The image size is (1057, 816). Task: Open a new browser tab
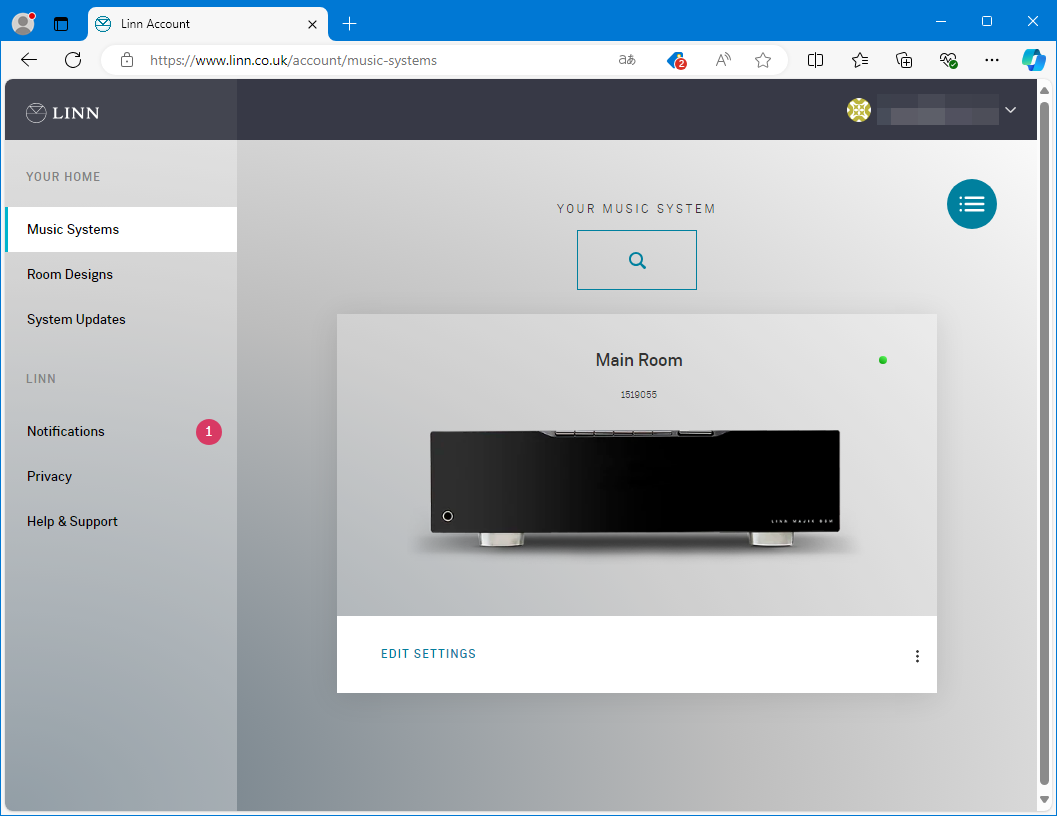coord(349,24)
